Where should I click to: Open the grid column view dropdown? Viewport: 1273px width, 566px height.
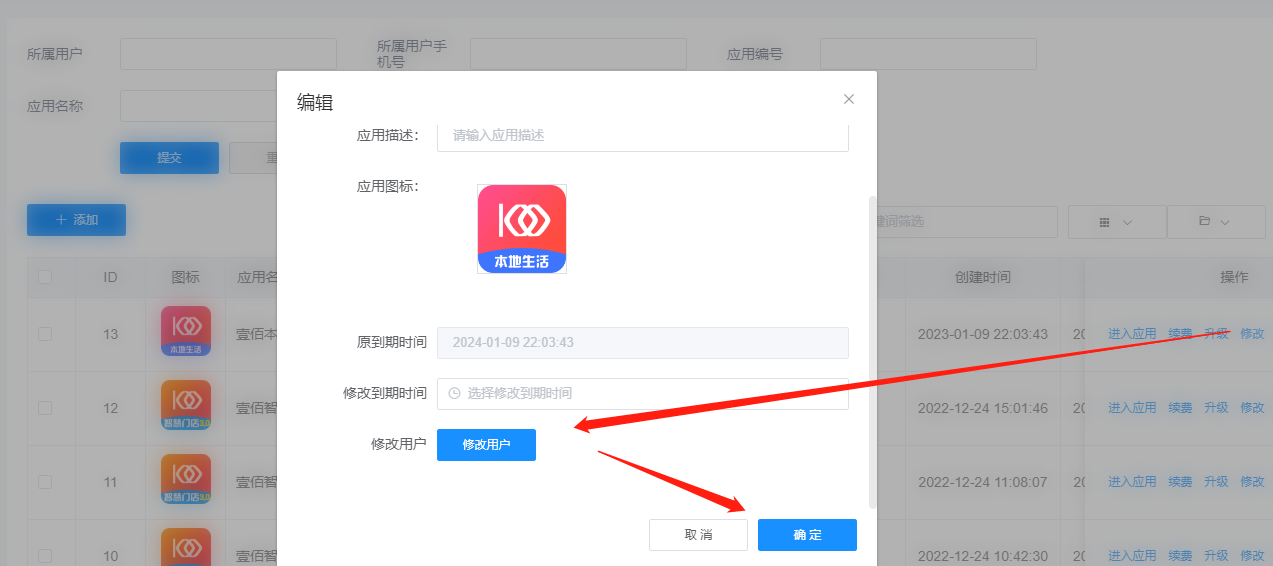(x=1117, y=222)
